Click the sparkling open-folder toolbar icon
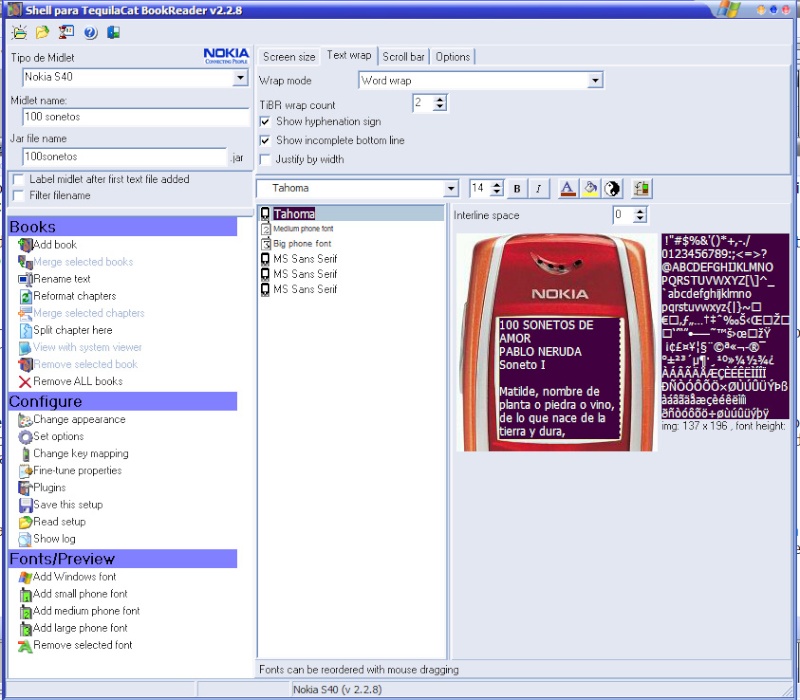 [19, 33]
